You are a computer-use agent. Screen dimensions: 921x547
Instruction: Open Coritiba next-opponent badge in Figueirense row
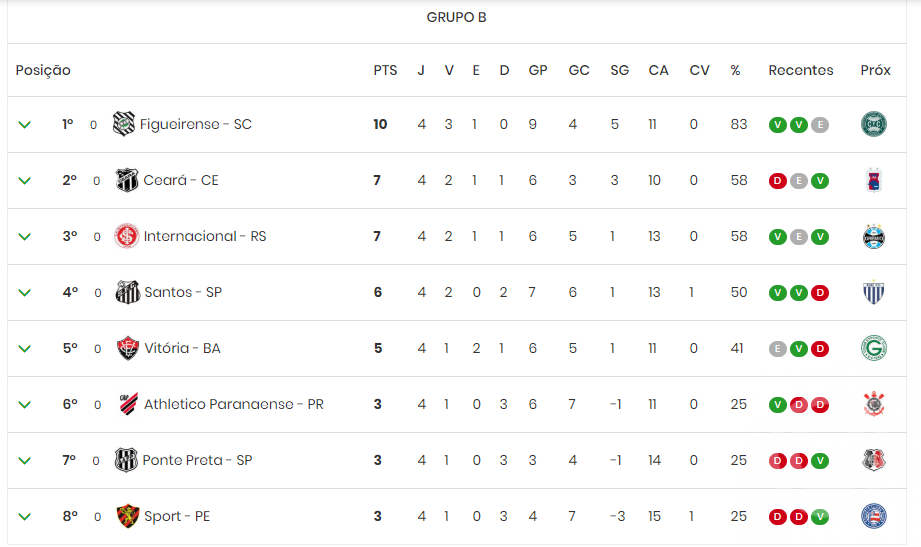874,124
